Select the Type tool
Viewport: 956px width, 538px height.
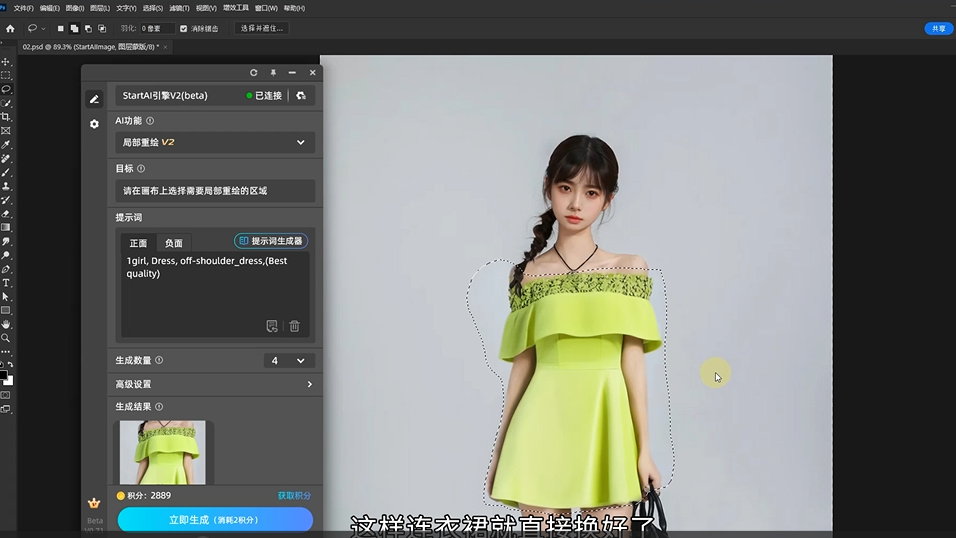5,283
